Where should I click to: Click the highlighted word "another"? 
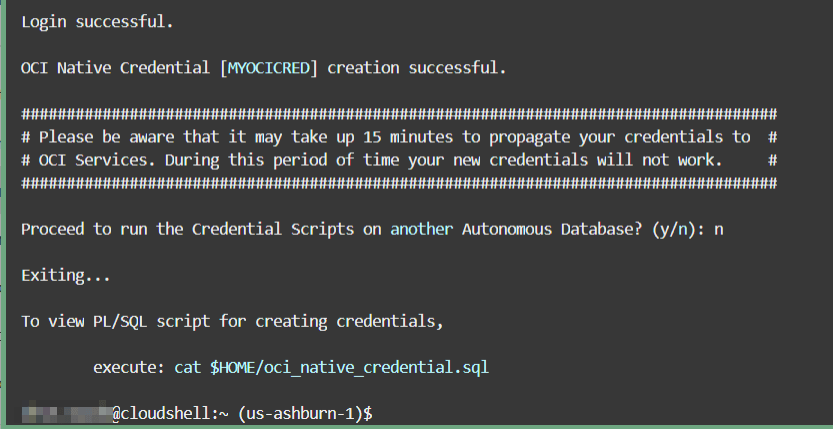point(421,228)
